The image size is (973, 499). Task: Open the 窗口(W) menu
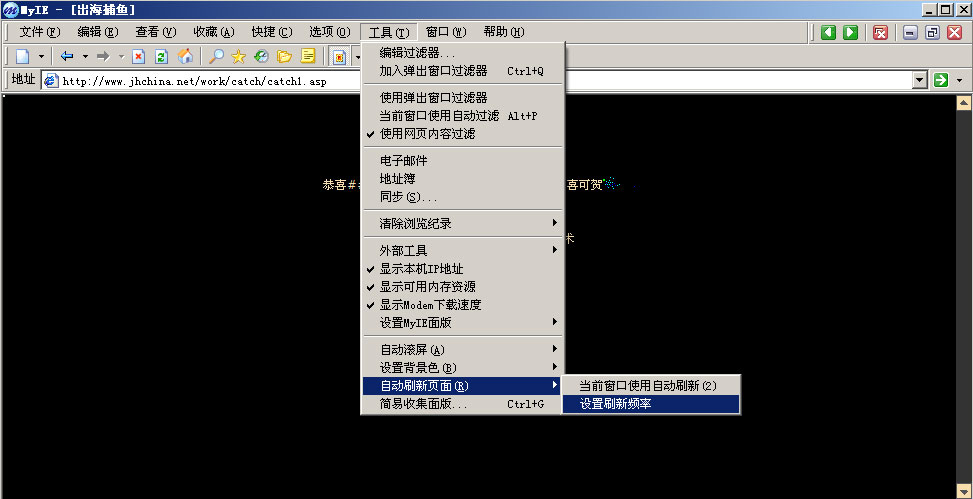[x=446, y=32]
